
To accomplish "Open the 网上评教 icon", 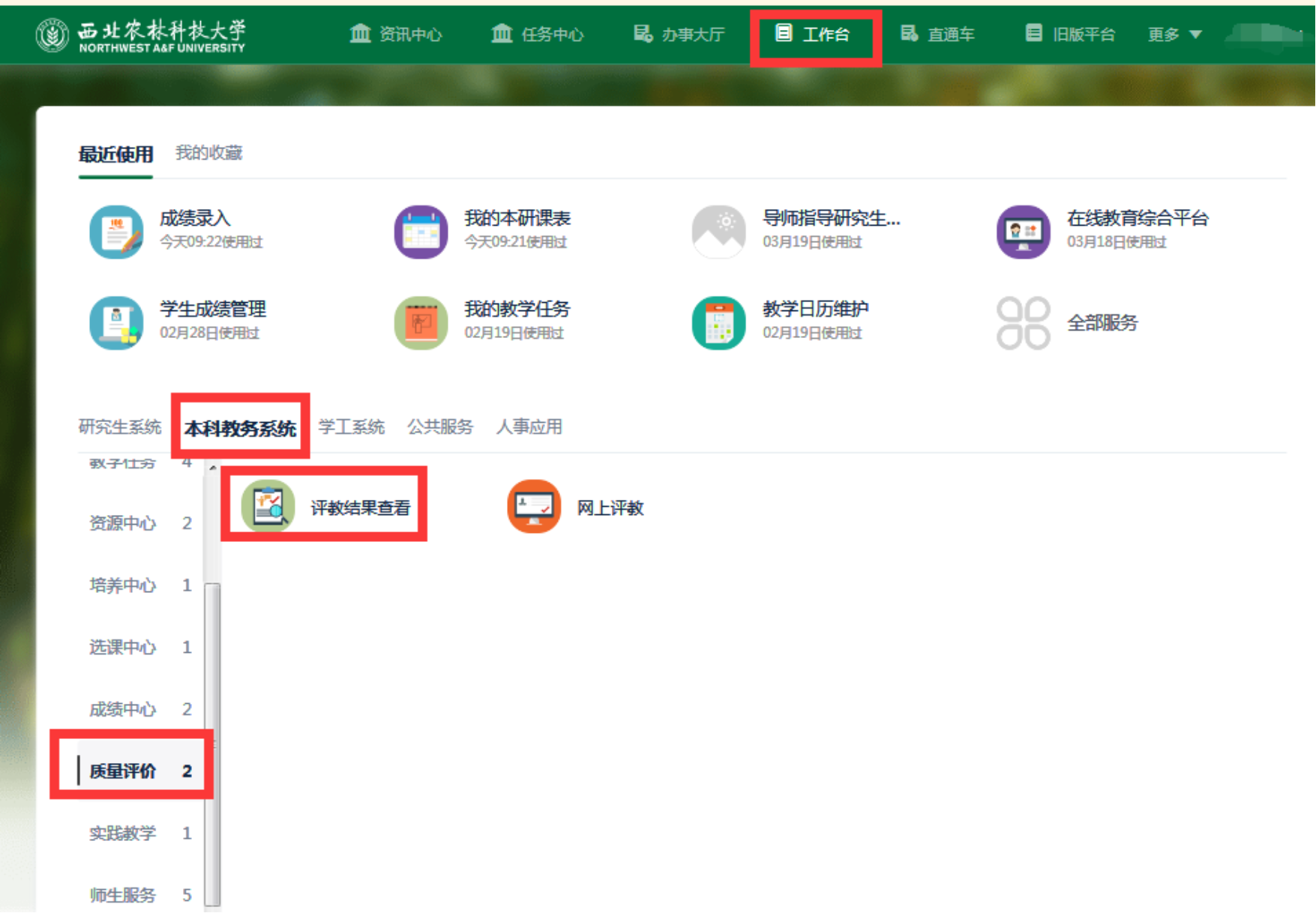I will (x=533, y=507).
